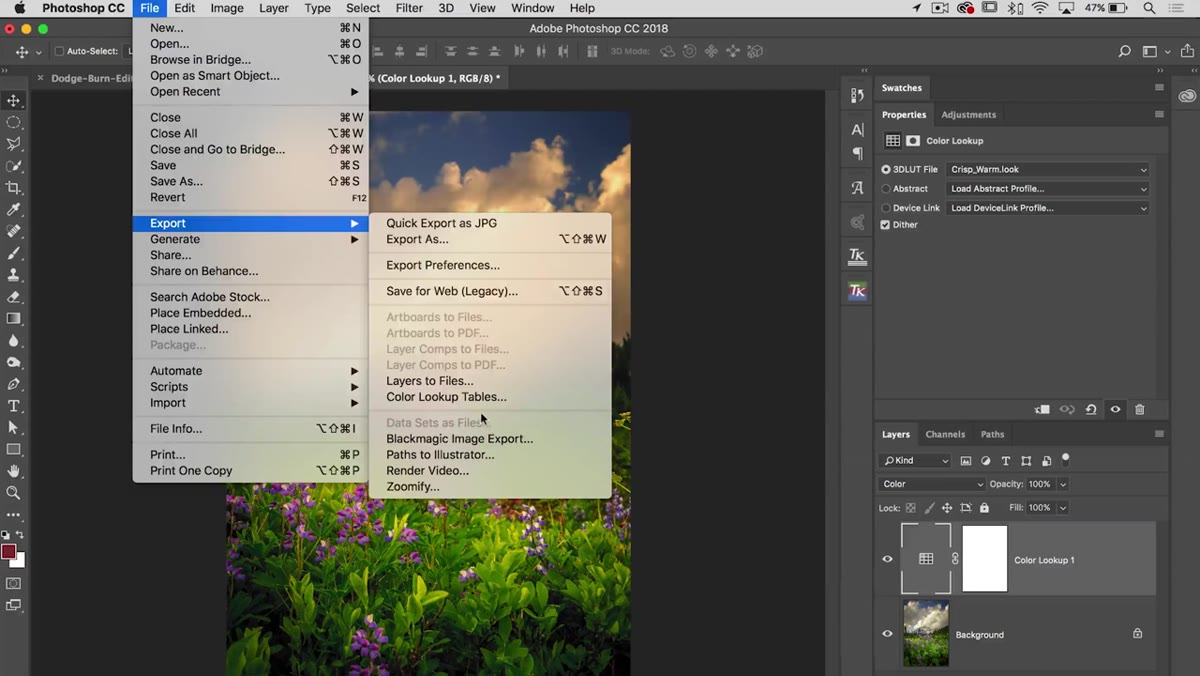
Task: Open the Kind filter dropdown
Action: (915, 461)
